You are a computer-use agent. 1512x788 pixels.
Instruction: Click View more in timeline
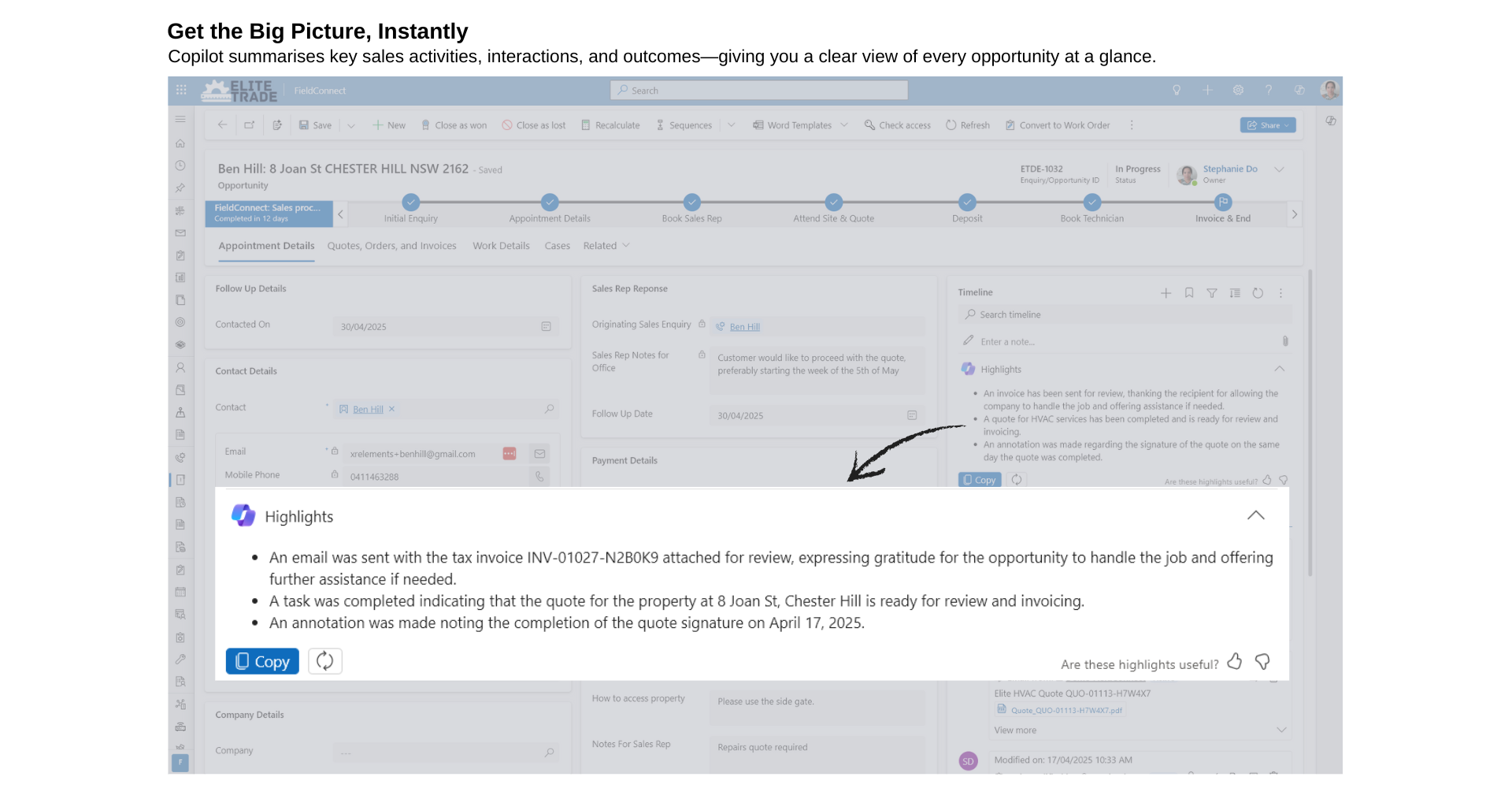pyautogui.click(x=1015, y=730)
